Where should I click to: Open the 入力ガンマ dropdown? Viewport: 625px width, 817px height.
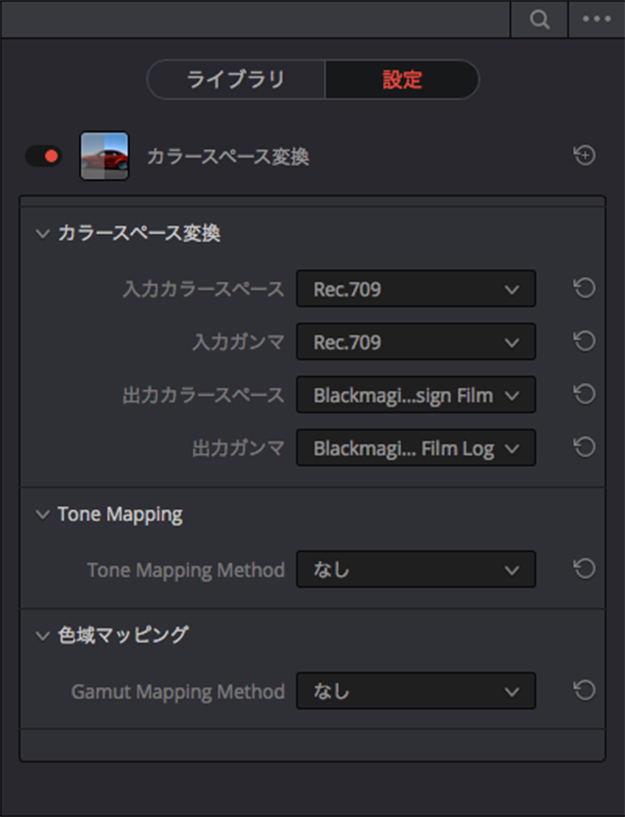(x=415, y=342)
